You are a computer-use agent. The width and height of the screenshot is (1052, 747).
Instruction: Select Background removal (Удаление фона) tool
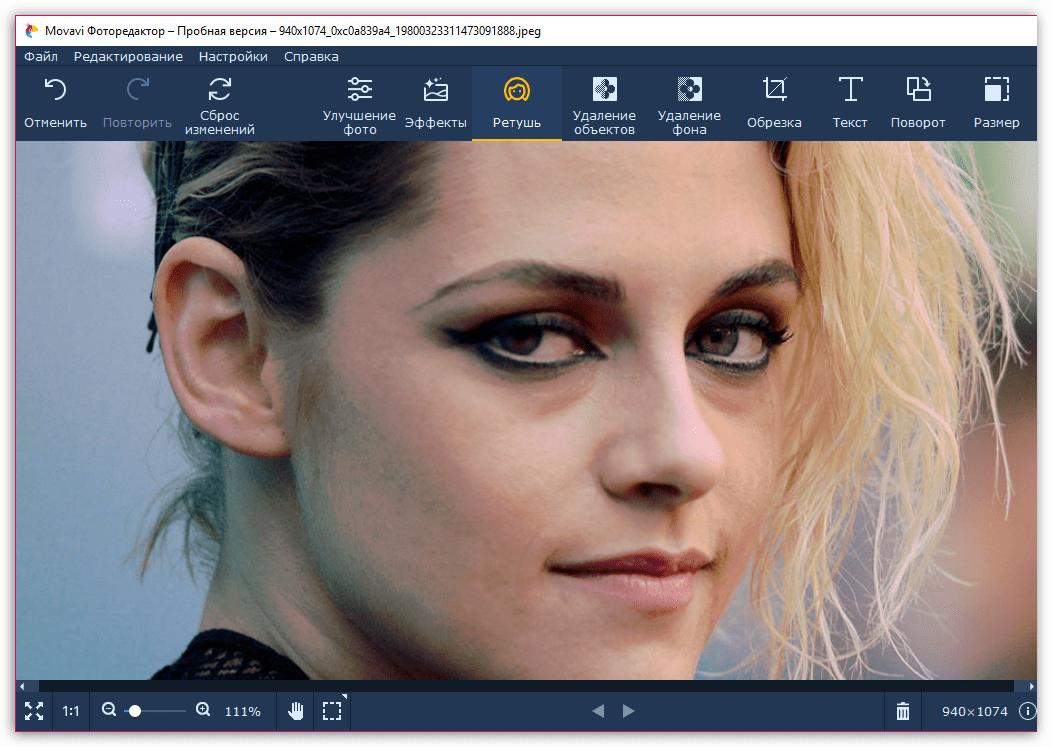click(x=689, y=104)
